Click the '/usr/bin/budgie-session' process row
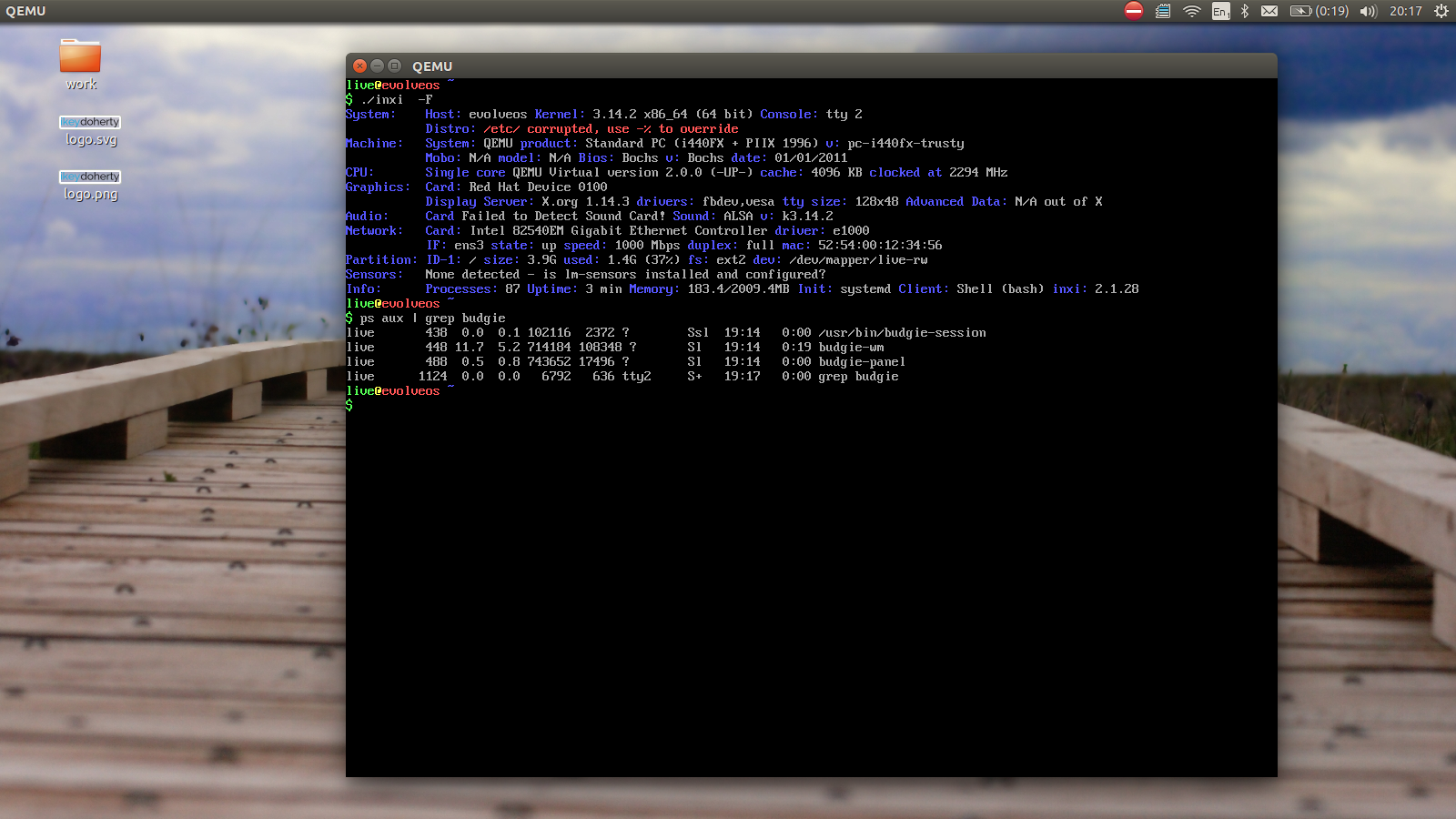This screenshot has width=1456, height=819. [x=666, y=332]
